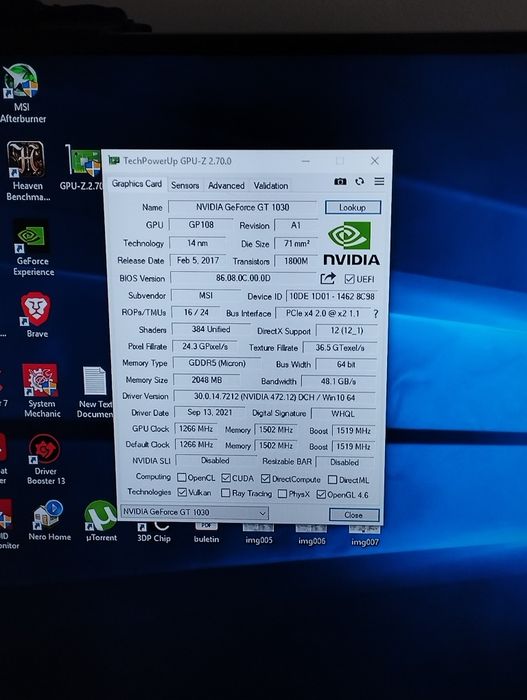
Task: Click the DirectX Support value 12 (12_1)
Action: pyautogui.click(x=347, y=330)
